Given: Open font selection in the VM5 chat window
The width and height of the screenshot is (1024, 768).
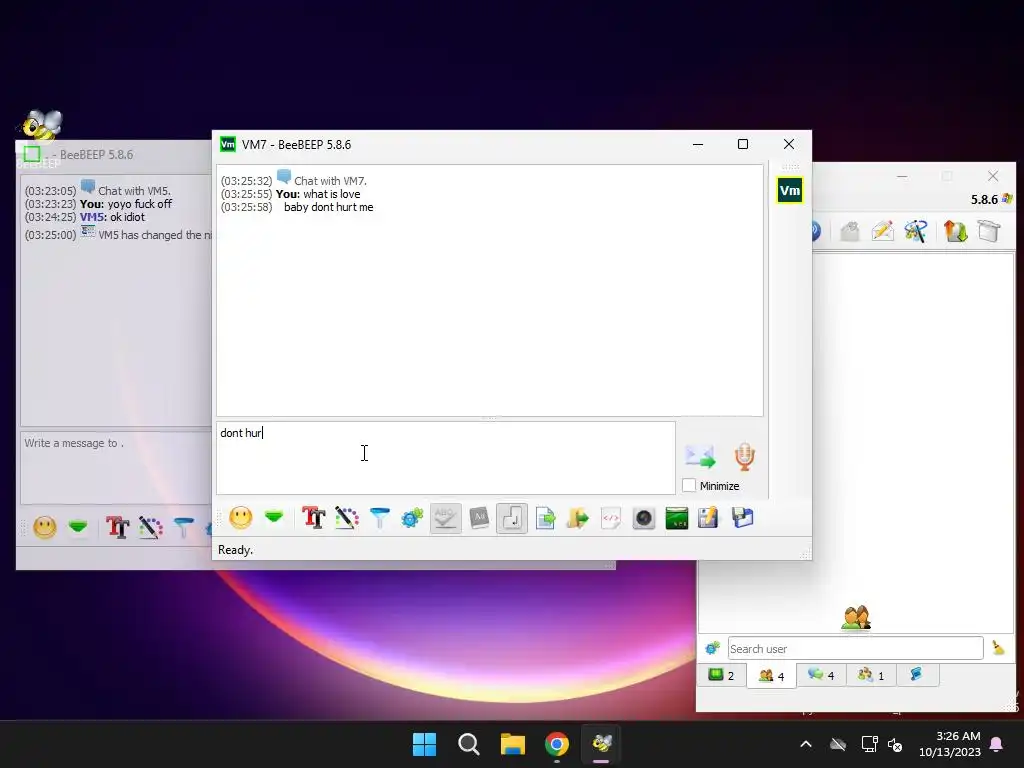Looking at the screenshot, I should coord(118,527).
